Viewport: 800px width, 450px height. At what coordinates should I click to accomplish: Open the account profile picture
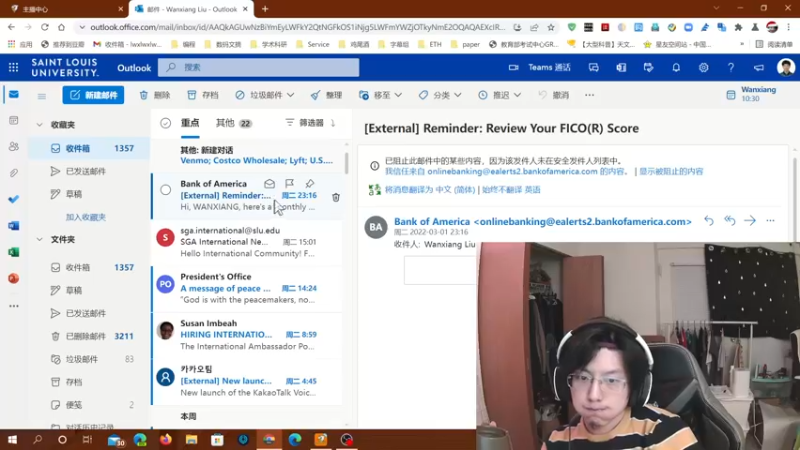[786, 67]
